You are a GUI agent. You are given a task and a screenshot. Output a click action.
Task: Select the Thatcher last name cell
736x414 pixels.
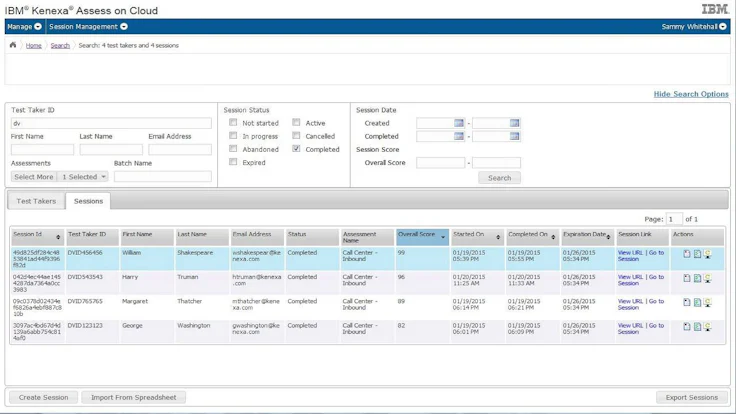[x=202, y=307]
